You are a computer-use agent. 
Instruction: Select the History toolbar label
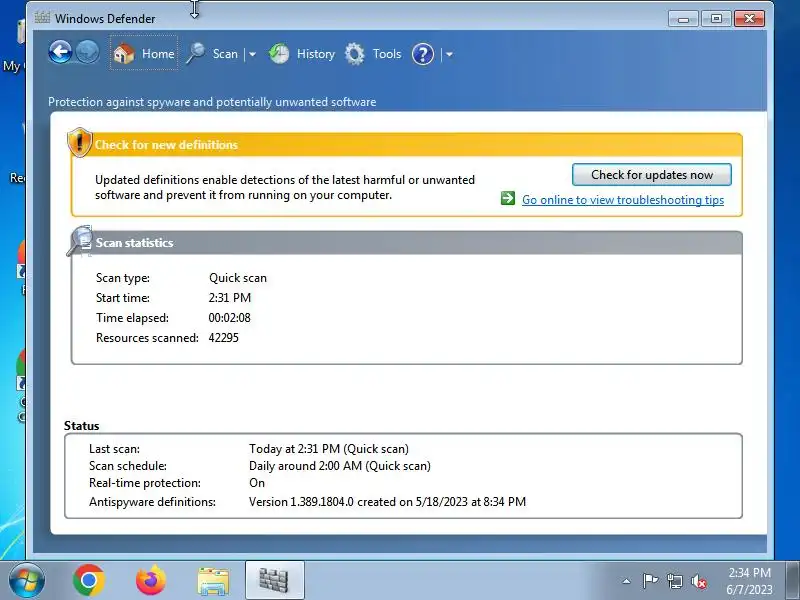coord(316,54)
